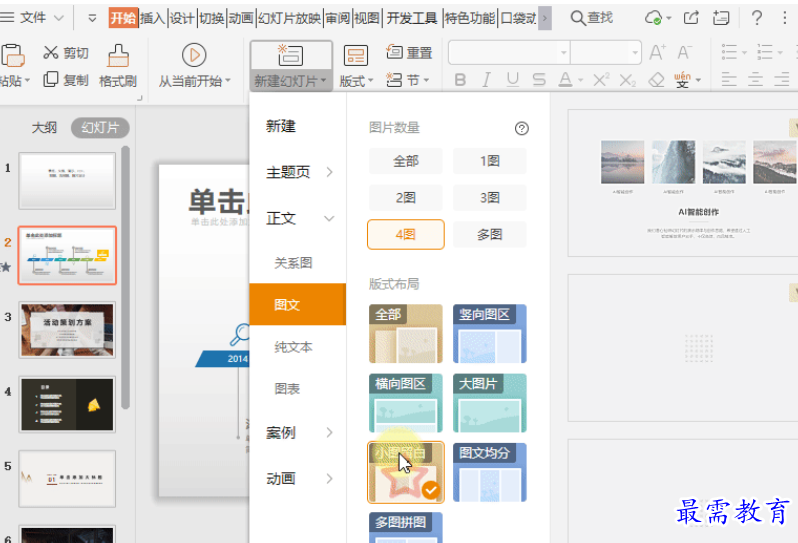Expand the Layout 版式 dropdown arrow
This screenshot has height=543, width=798.
click(370, 80)
